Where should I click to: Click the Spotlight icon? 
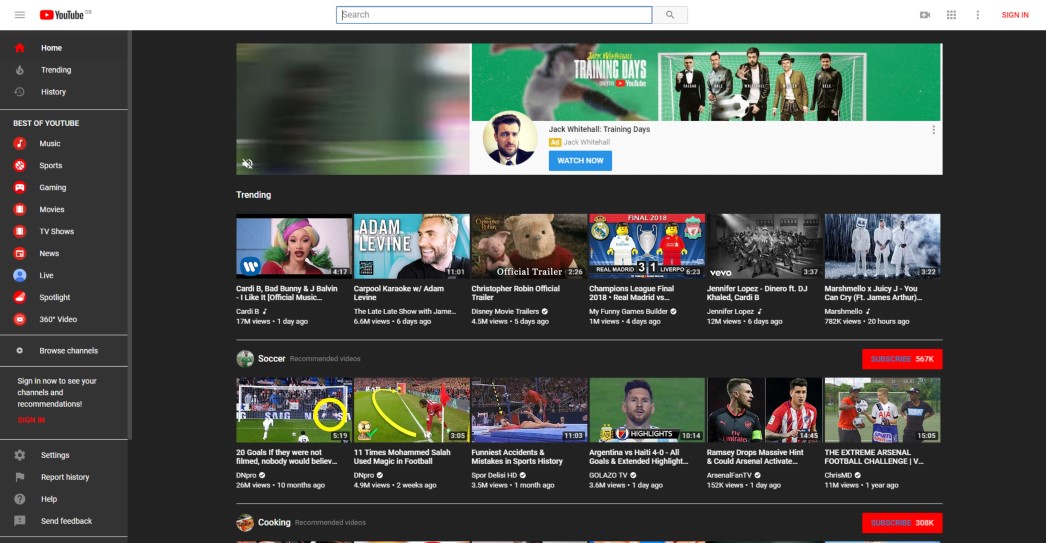click(20, 298)
